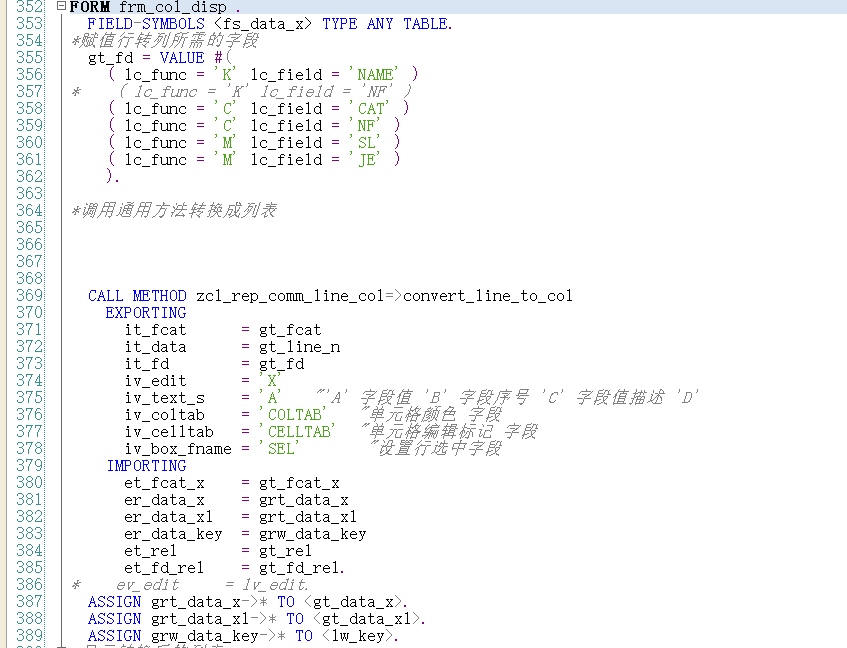Click the <fs_data_x> field symbol
The height and width of the screenshot is (648, 847).
263,24
